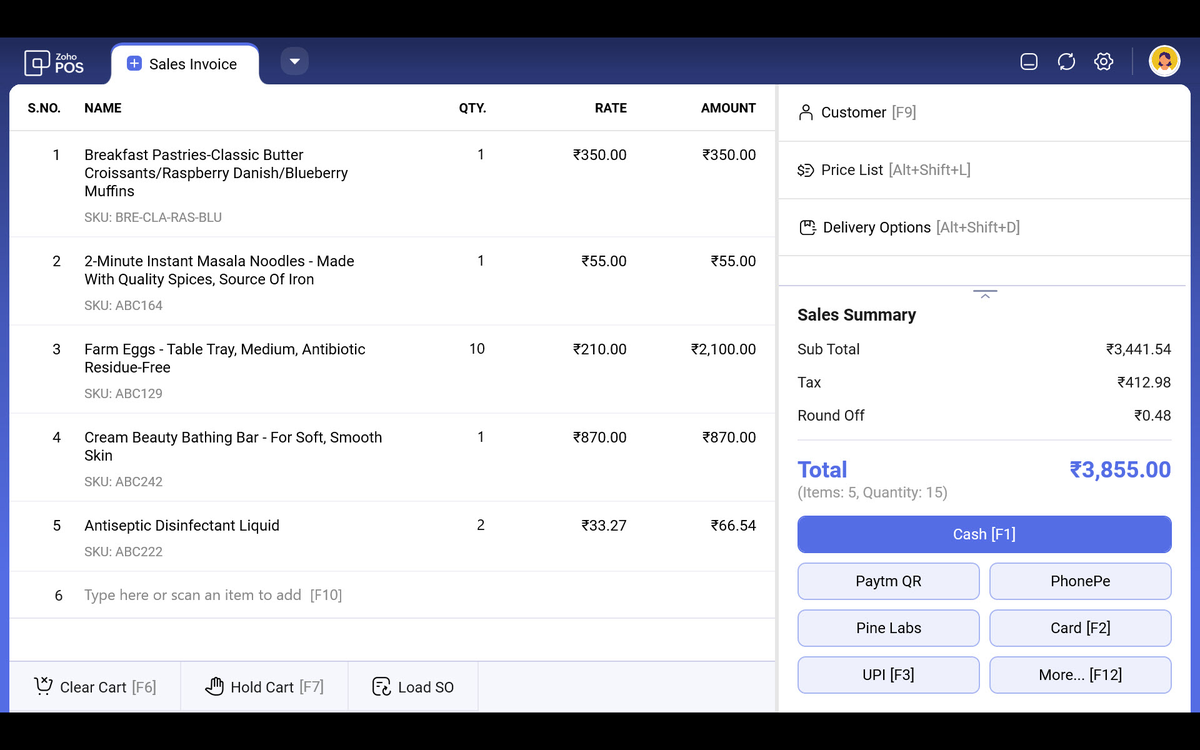Click the Sub Total value ₹3,441.54

(x=1138, y=349)
